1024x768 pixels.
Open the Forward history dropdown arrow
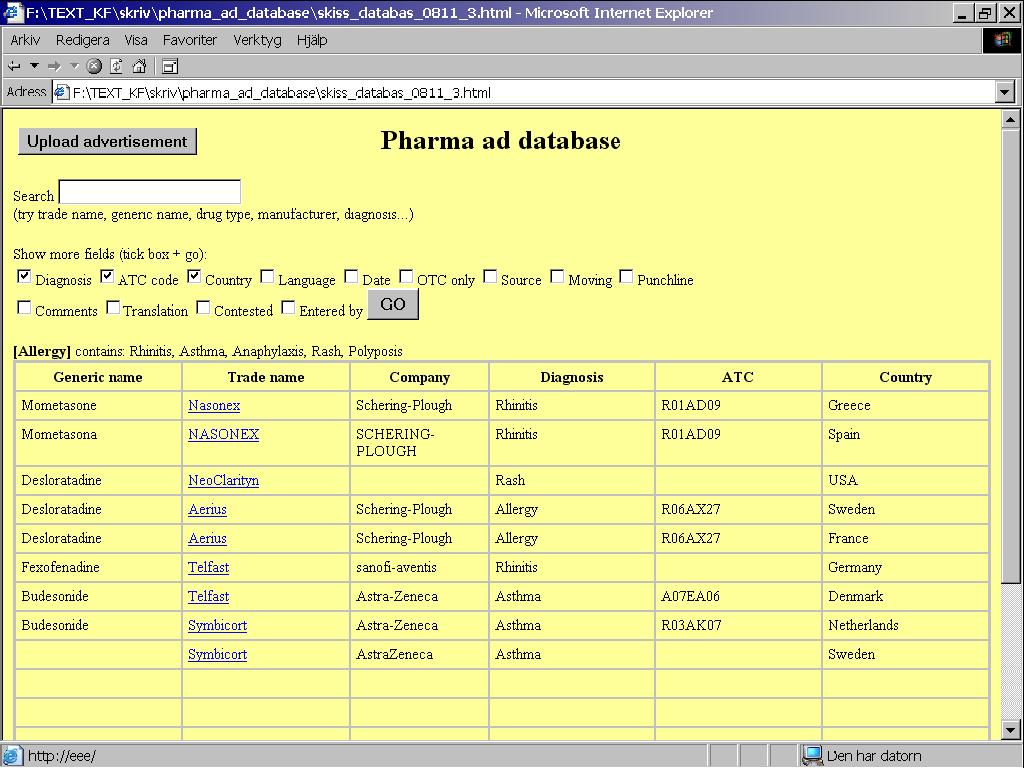(x=74, y=66)
